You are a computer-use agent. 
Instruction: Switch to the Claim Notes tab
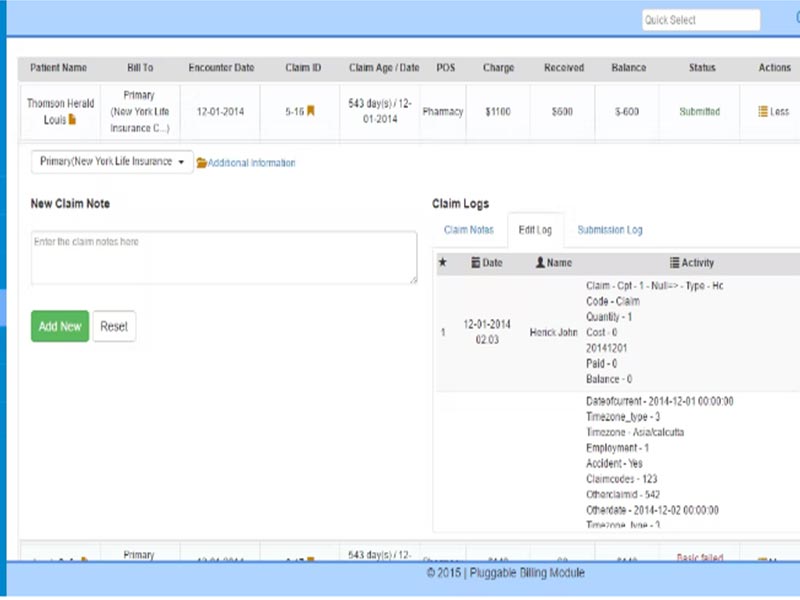(x=469, y=230)
